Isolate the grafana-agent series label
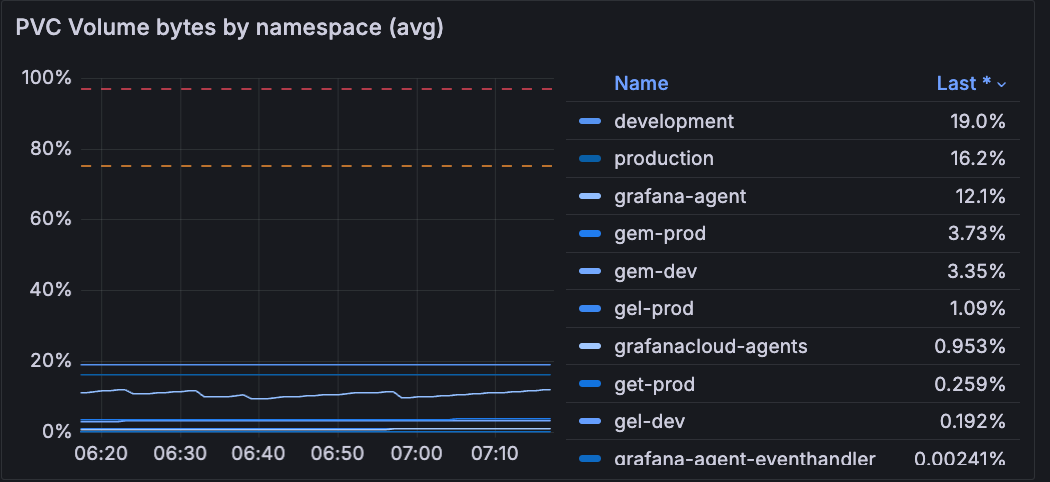The width and height of the screenshot is (1050, 482). pyautogui.click(x=679, y=197)
